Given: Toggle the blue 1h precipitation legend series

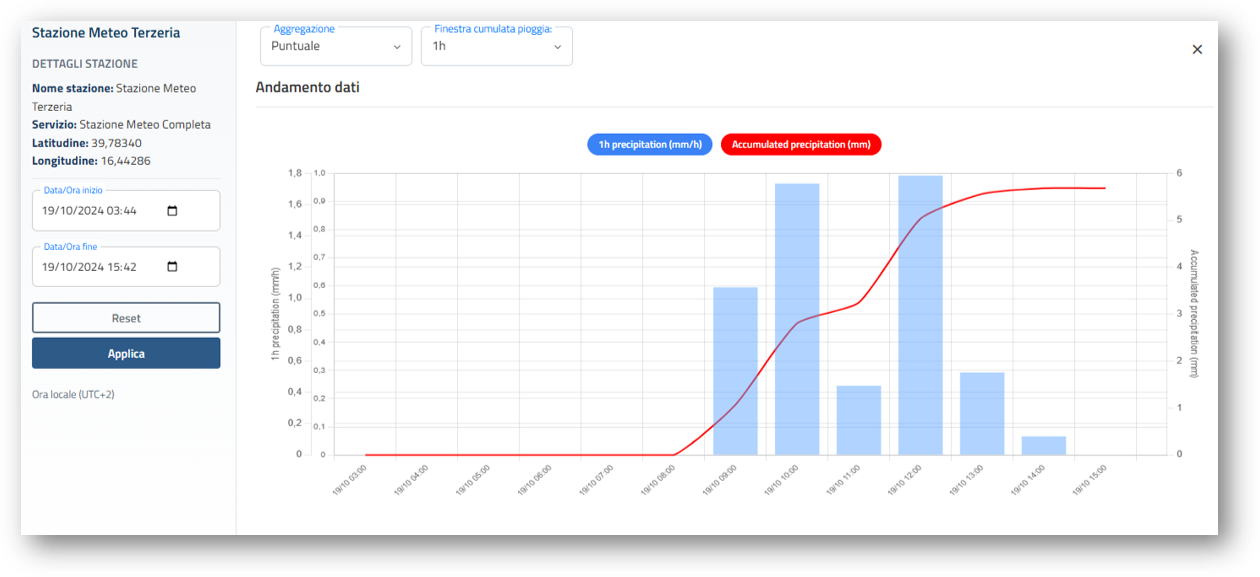Looking at the screenshot, I should click(x=650, y=145).
